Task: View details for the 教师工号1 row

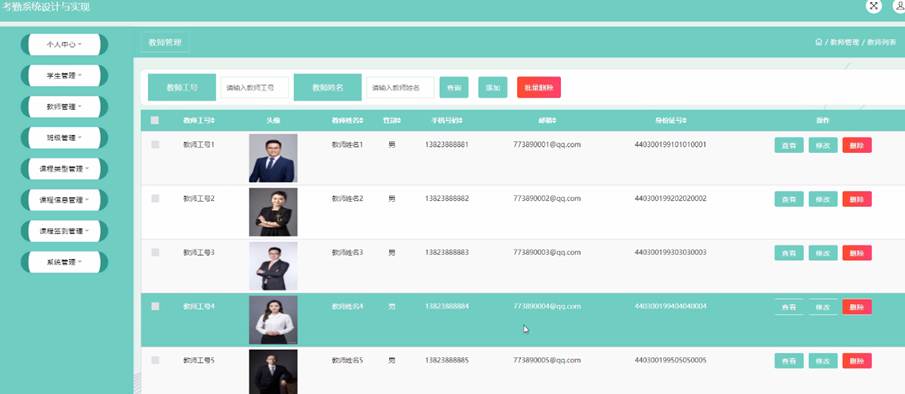Action: pos(788,145)
